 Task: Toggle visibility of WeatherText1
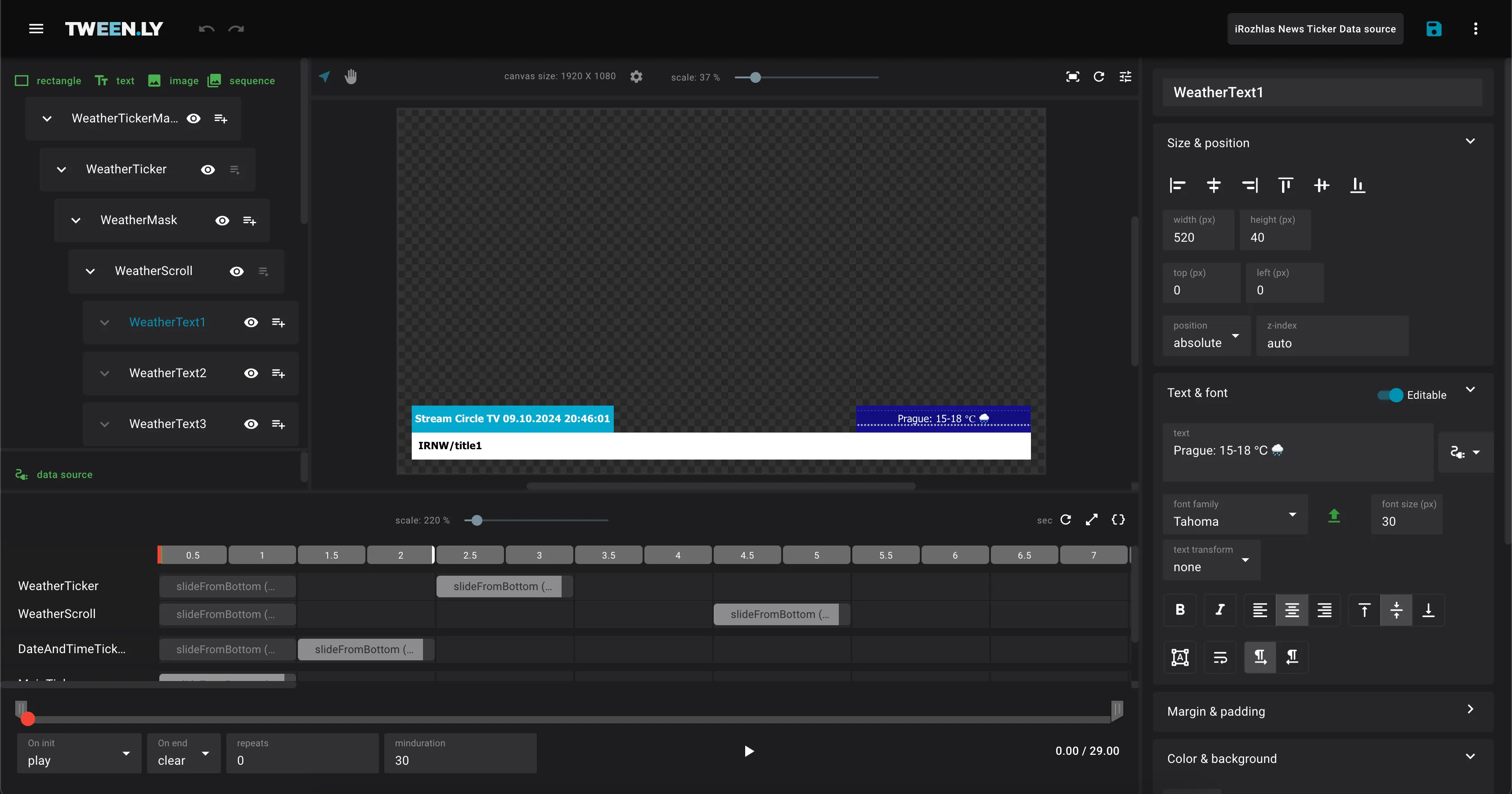251,322
